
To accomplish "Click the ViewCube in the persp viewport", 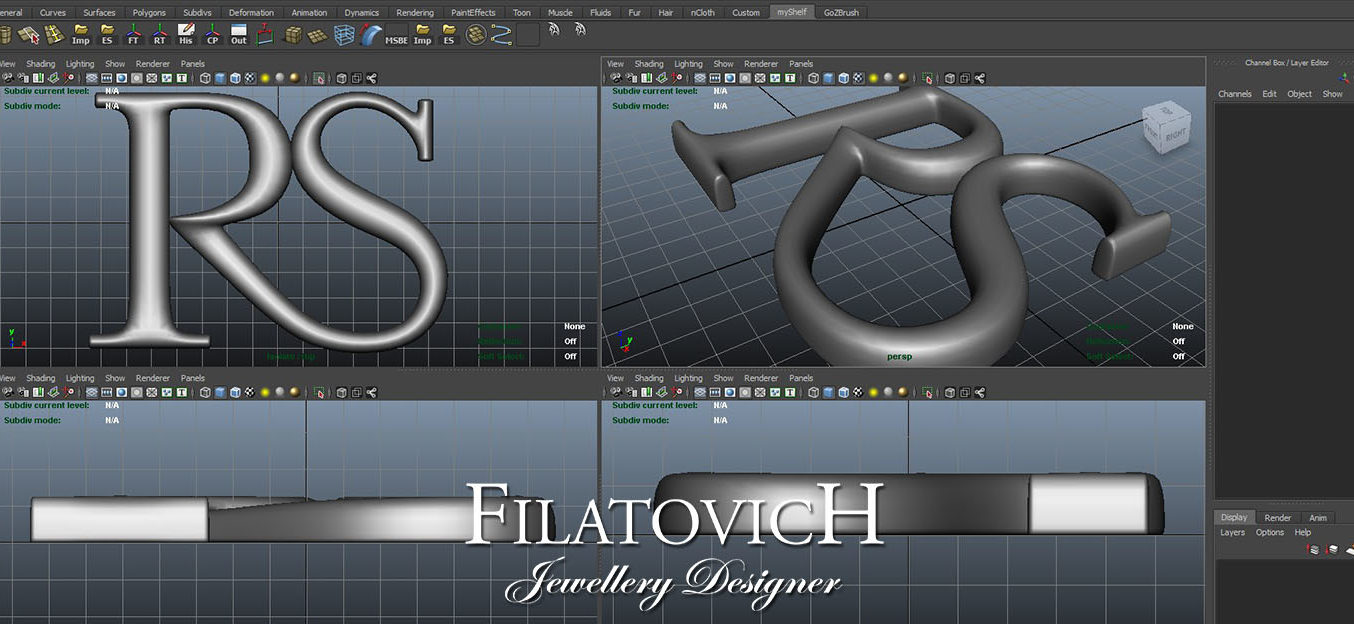I will coord(1167,126).
